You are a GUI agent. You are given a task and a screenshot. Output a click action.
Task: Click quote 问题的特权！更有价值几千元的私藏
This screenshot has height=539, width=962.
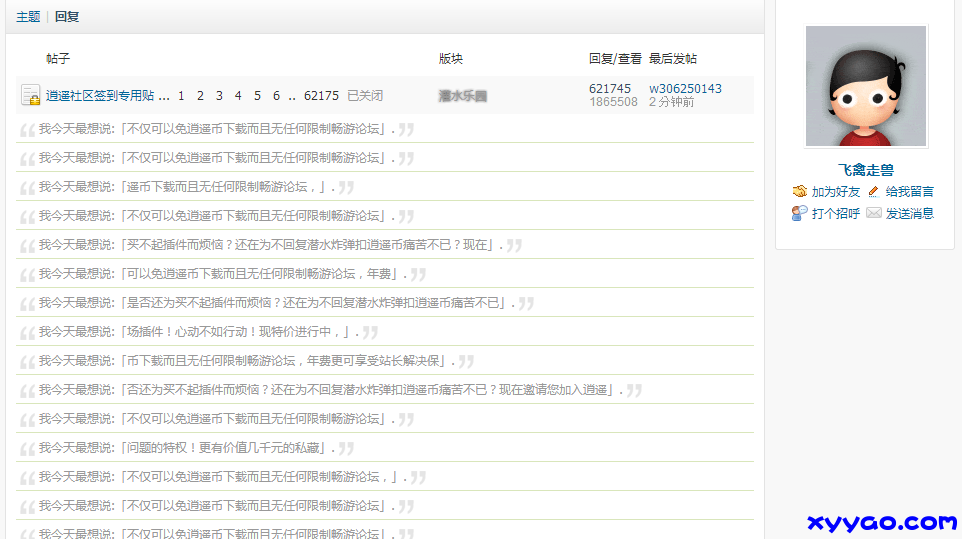coord(187,448)
